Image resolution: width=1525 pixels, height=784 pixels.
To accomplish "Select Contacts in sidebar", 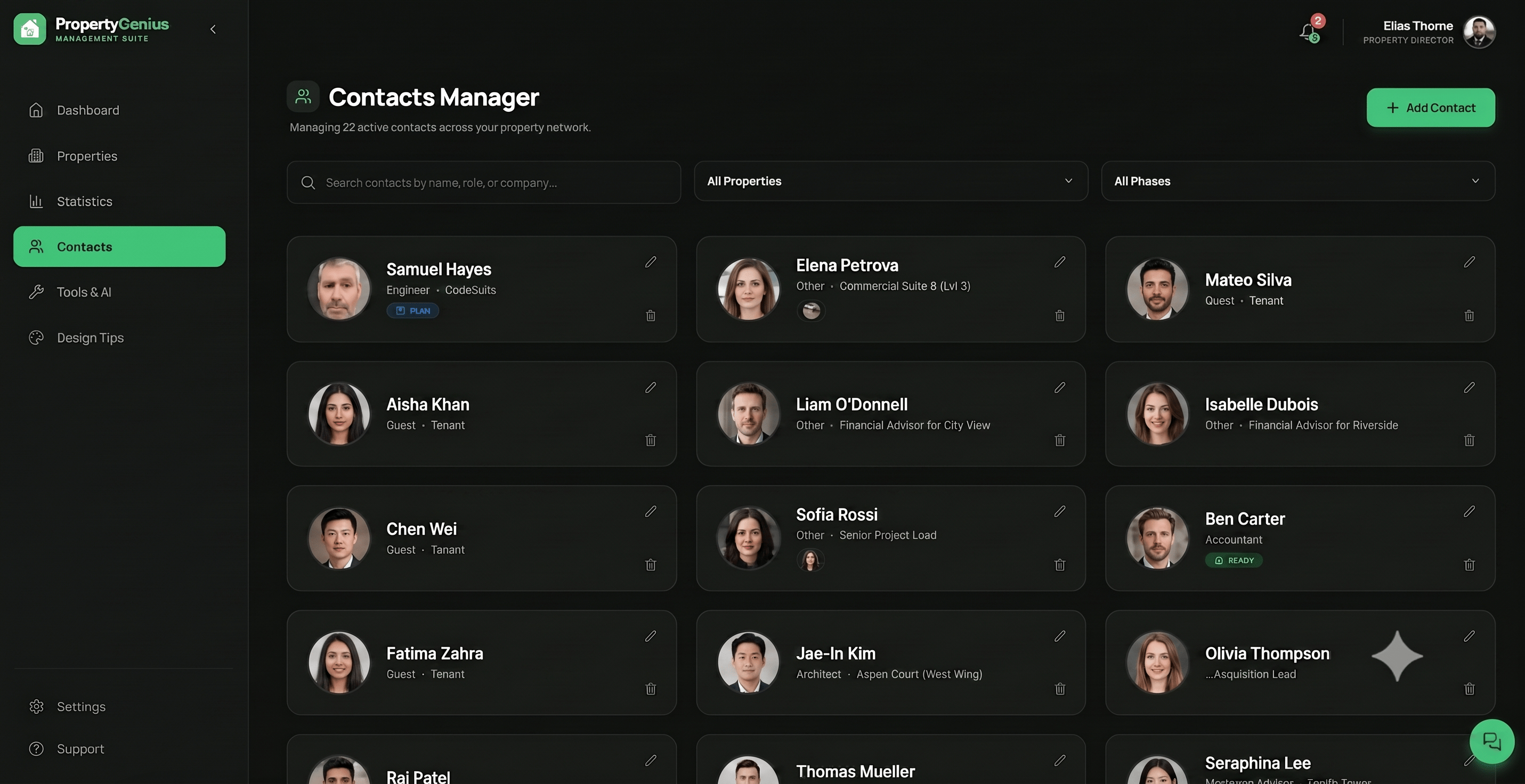I will click(x=119, y=247).
